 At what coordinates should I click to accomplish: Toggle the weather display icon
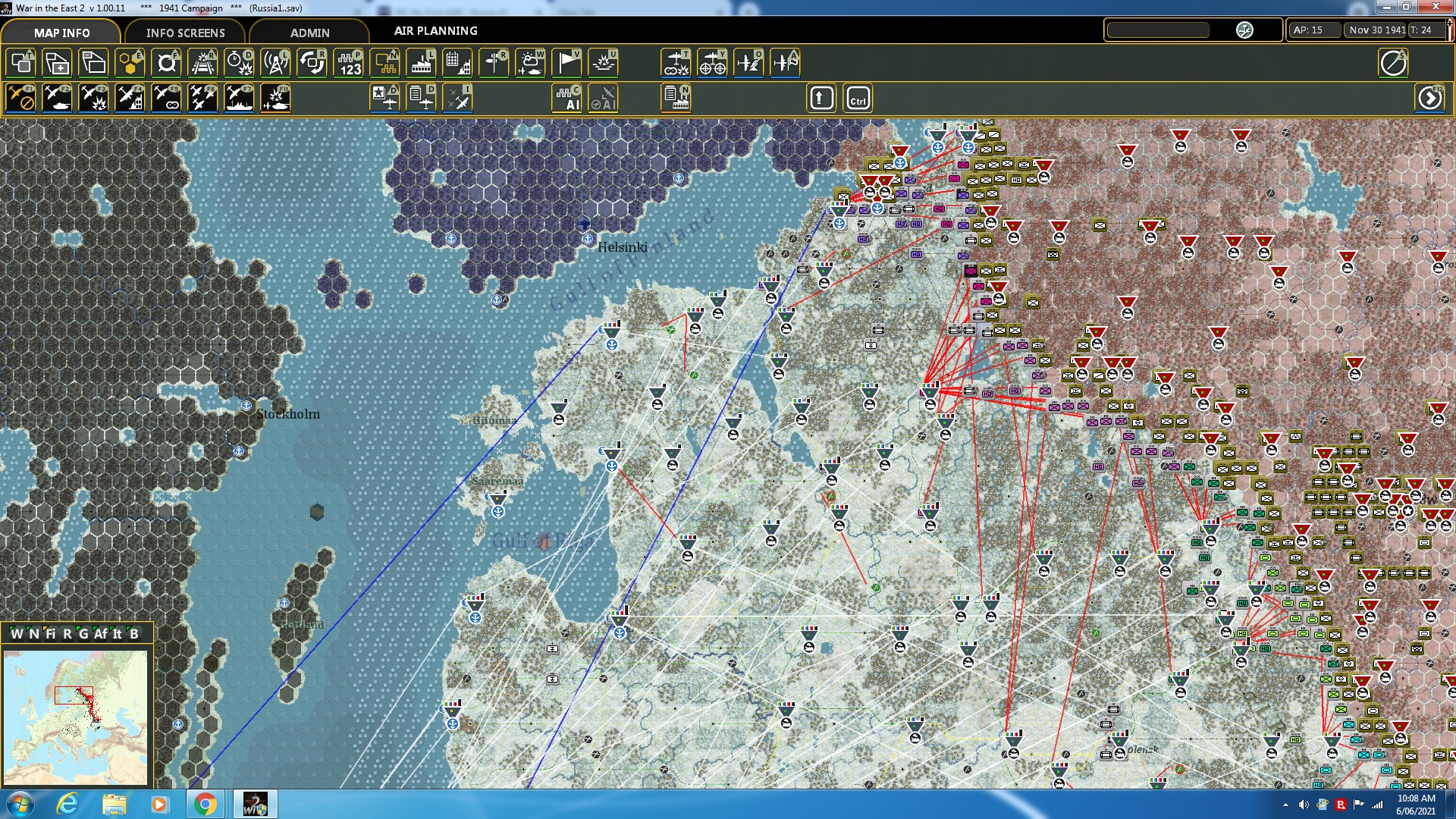tap(530, 63)
